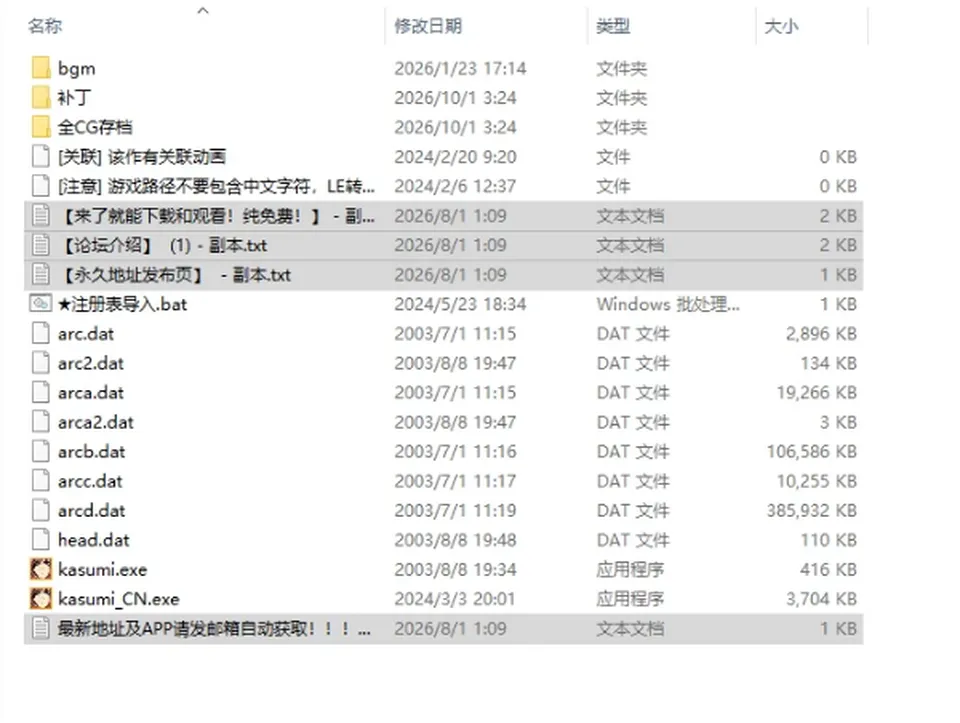Click the file 【来了就能下载和观看！纯免费！】
The height and width of the screenshot is (723, 960).
[216, 215]
